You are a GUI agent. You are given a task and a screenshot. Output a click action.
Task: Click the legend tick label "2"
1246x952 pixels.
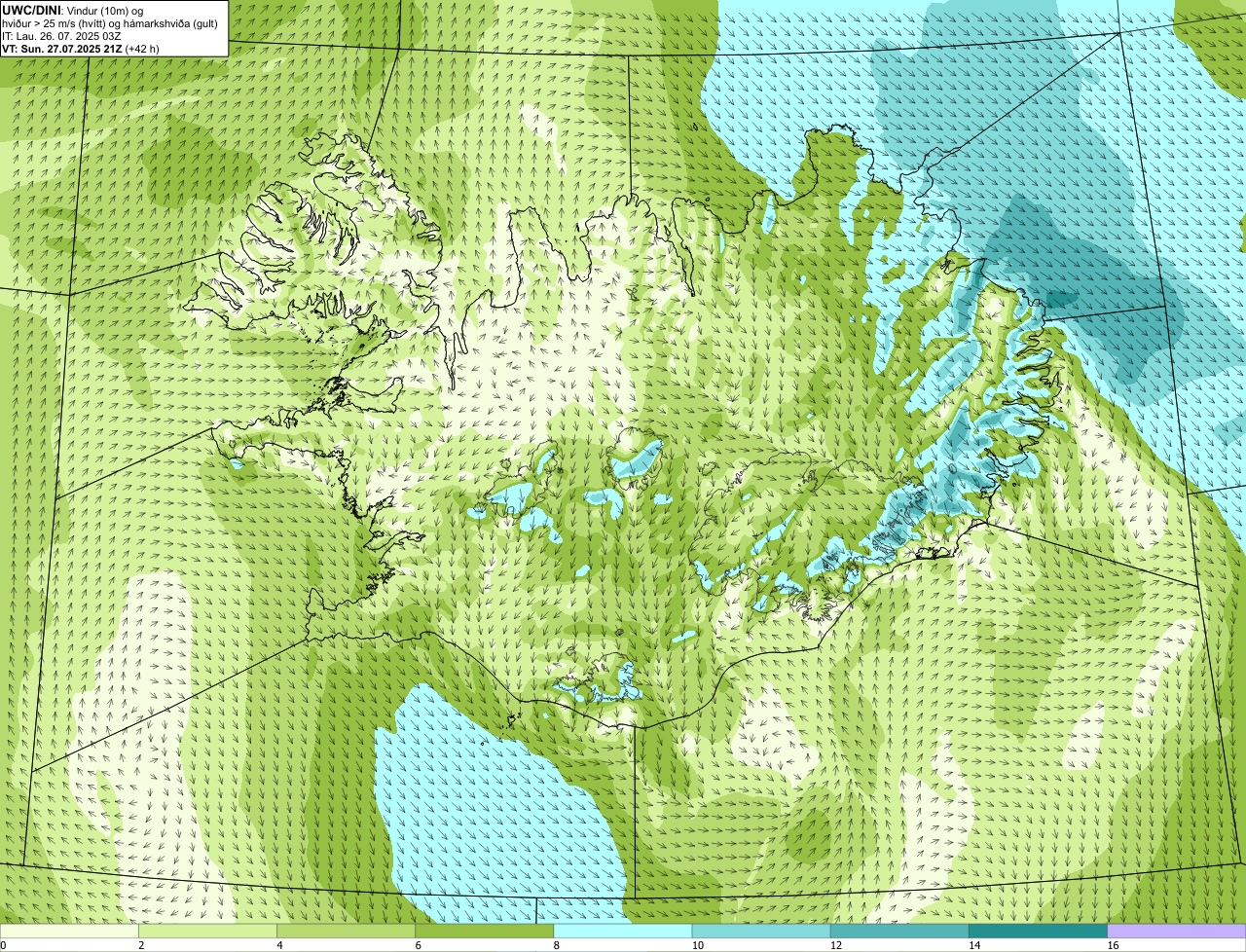142,945
